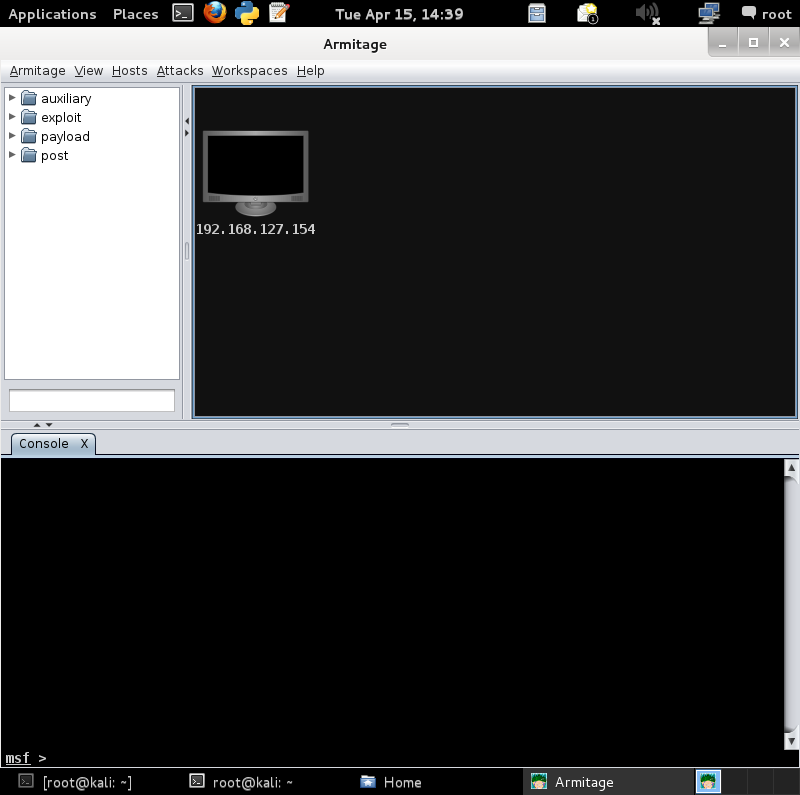
Task: Expand the auxiliary module folder
Action: click(x=12, y=98)
